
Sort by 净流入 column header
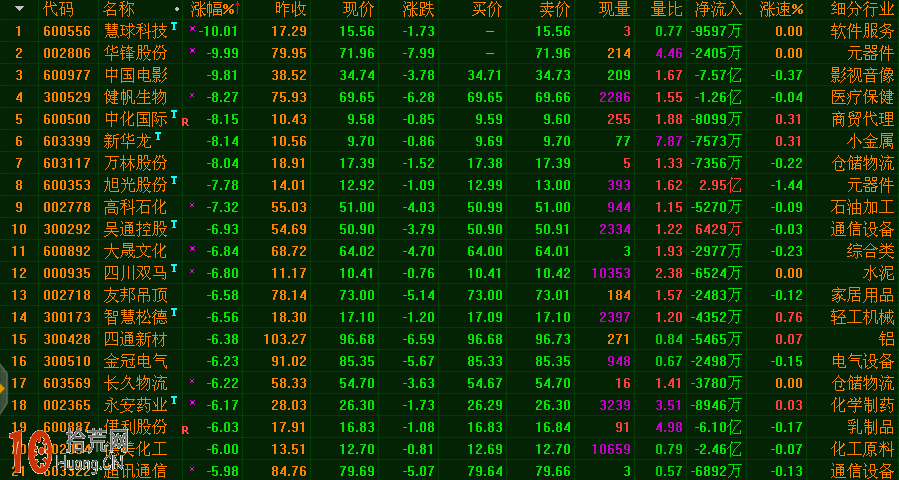point(719,9)
